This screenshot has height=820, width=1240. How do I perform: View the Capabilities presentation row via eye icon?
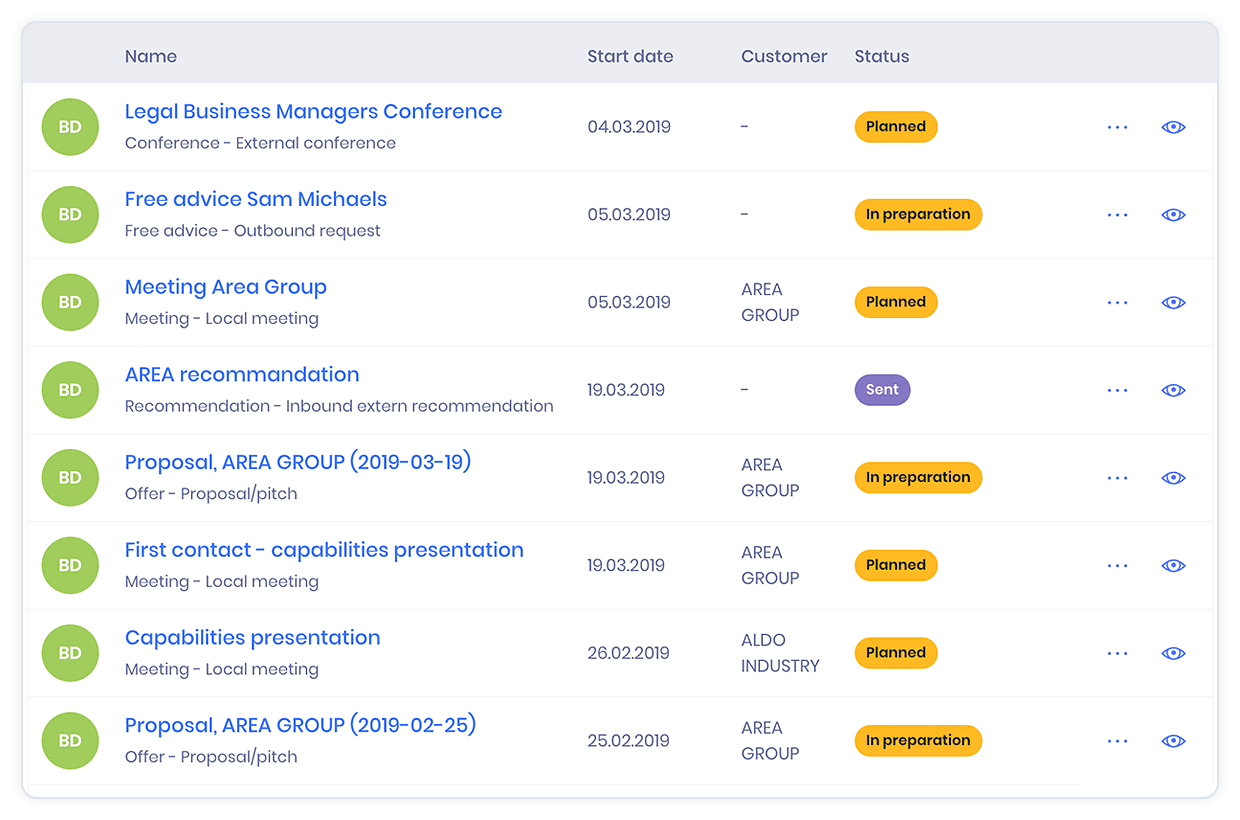pyautogui.click(x=1173, y=653)
